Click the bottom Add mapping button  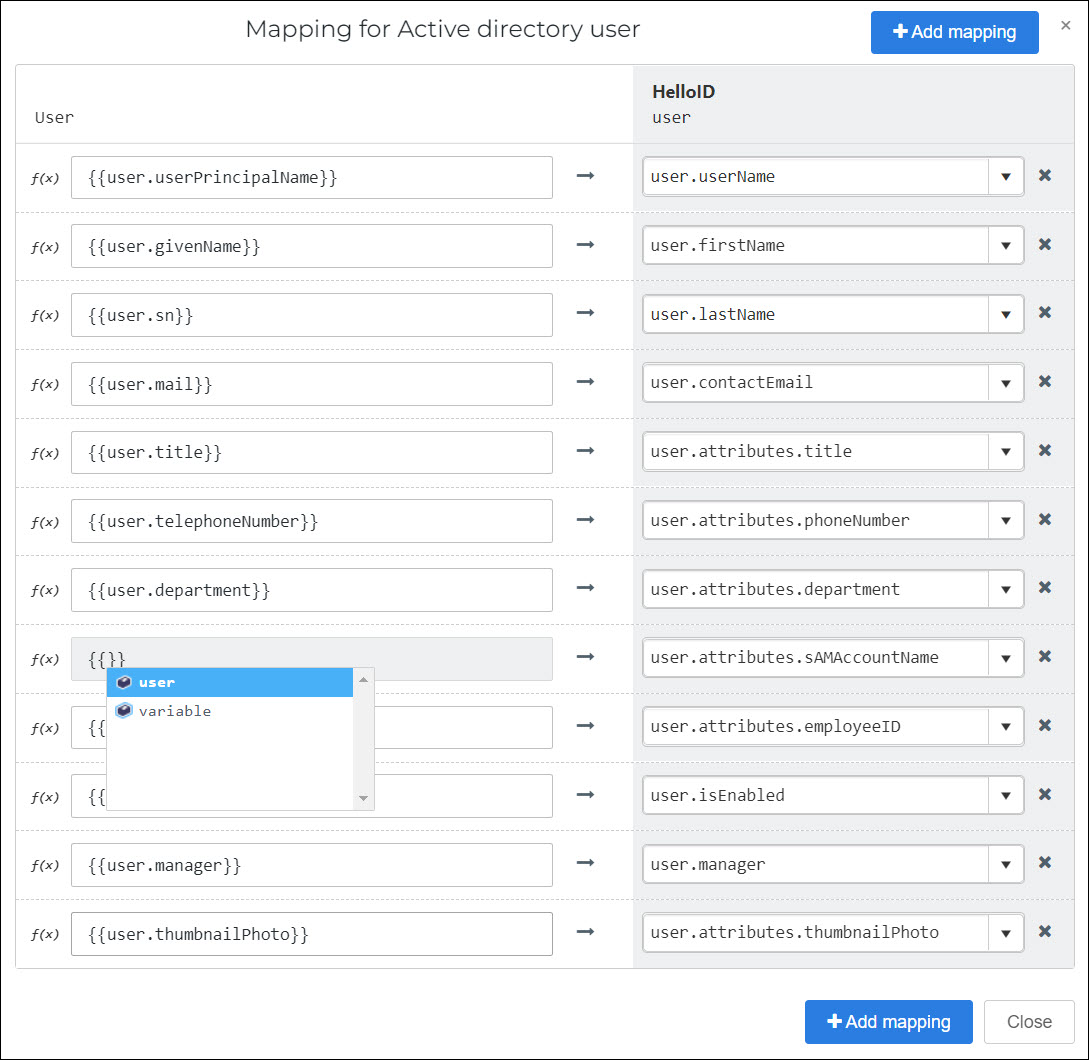[x=888, y=1022]
